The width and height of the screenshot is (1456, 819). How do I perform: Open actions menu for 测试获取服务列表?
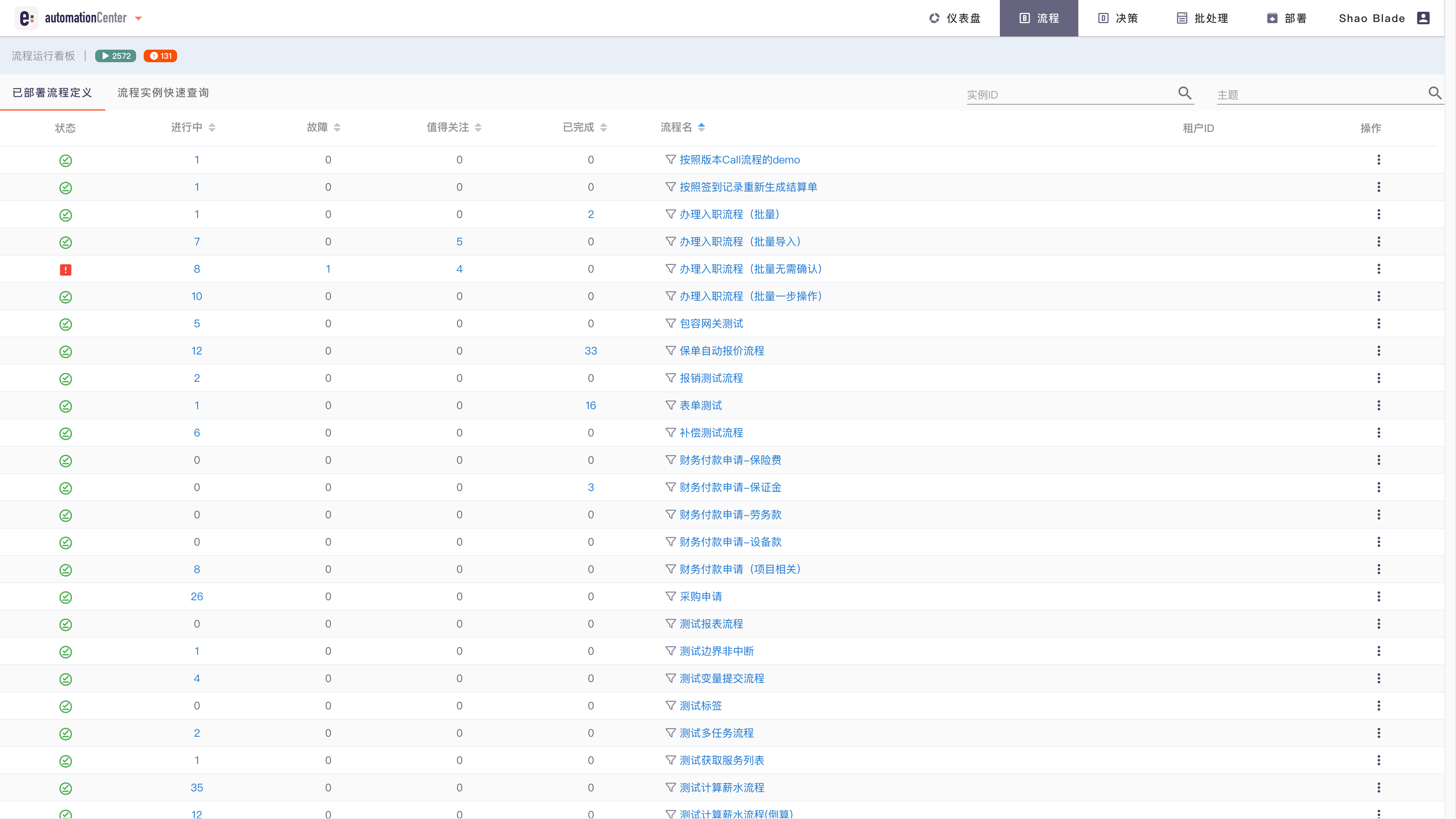pyautogui.click(x=1379, y=760)
